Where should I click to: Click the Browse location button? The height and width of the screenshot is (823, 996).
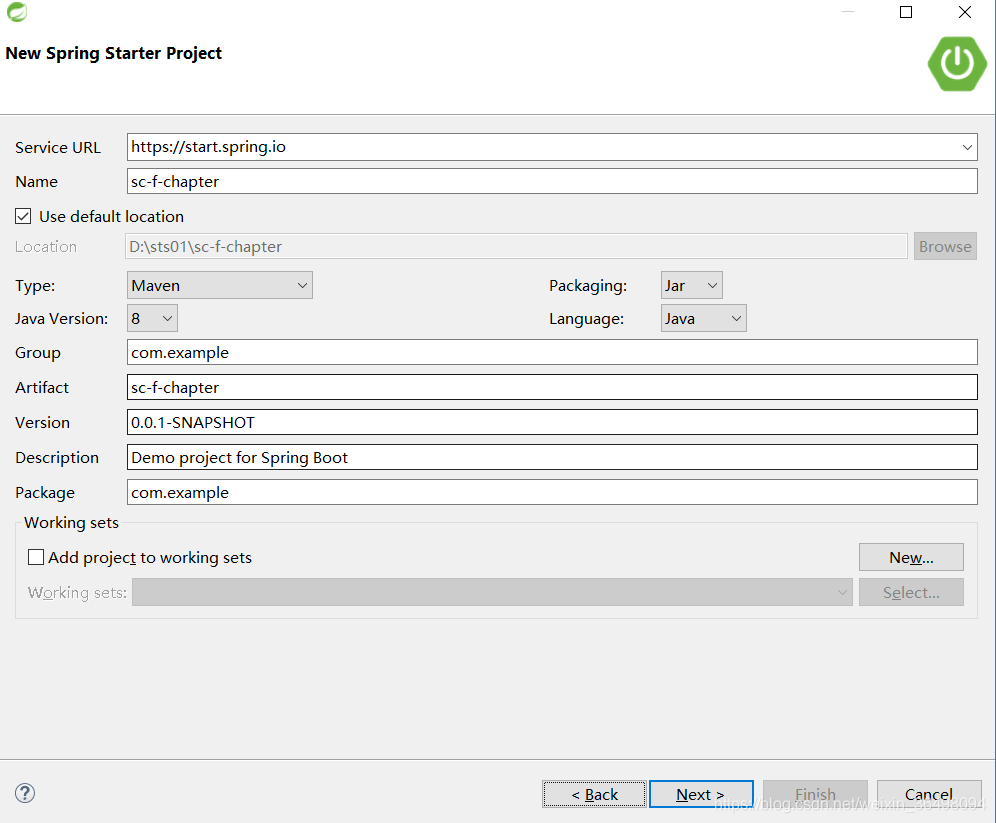[945, 246]
